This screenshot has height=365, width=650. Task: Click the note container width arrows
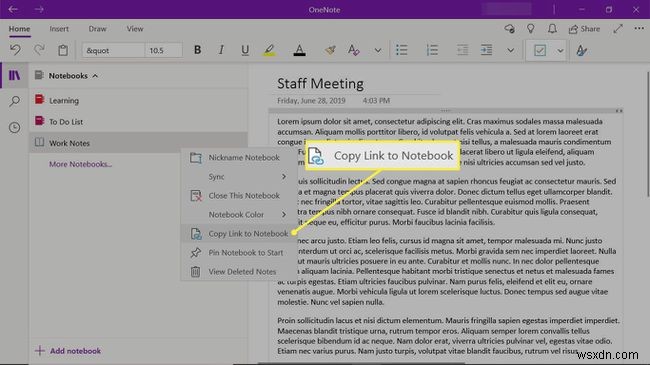[618, 111]
